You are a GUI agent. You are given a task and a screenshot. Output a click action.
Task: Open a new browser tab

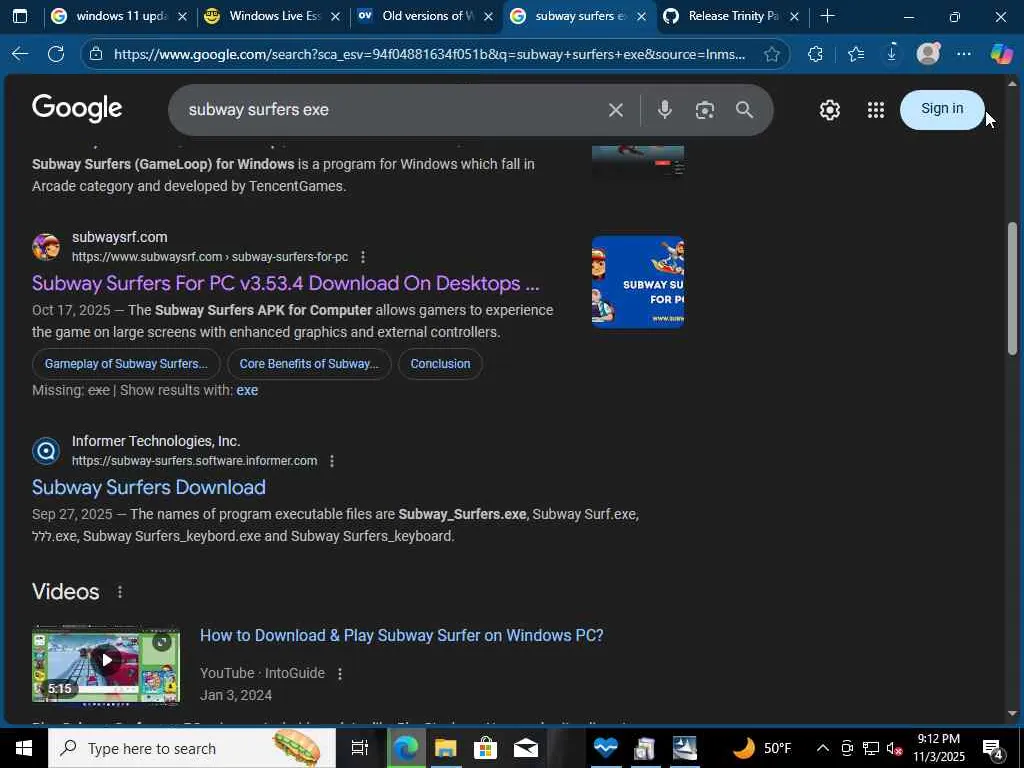coord(827,16)
